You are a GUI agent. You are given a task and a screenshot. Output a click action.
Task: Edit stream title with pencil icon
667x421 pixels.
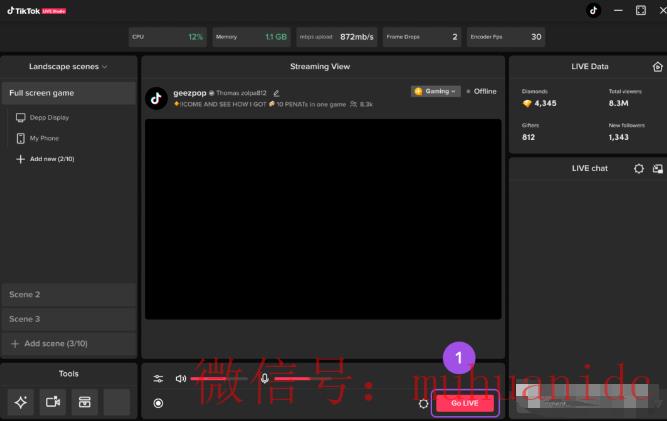click(x=276, y=93)
